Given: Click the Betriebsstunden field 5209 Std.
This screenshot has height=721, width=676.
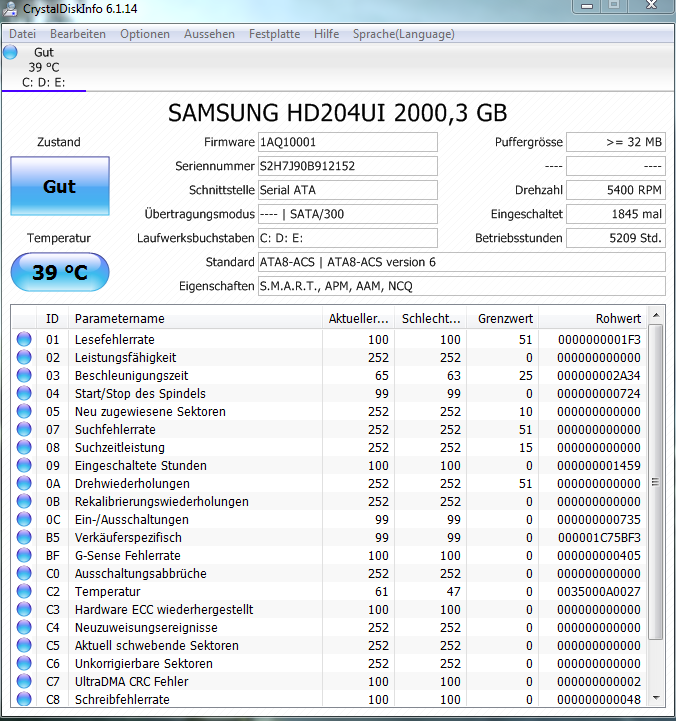Looking at the screenshot, I should coord(616,238).
